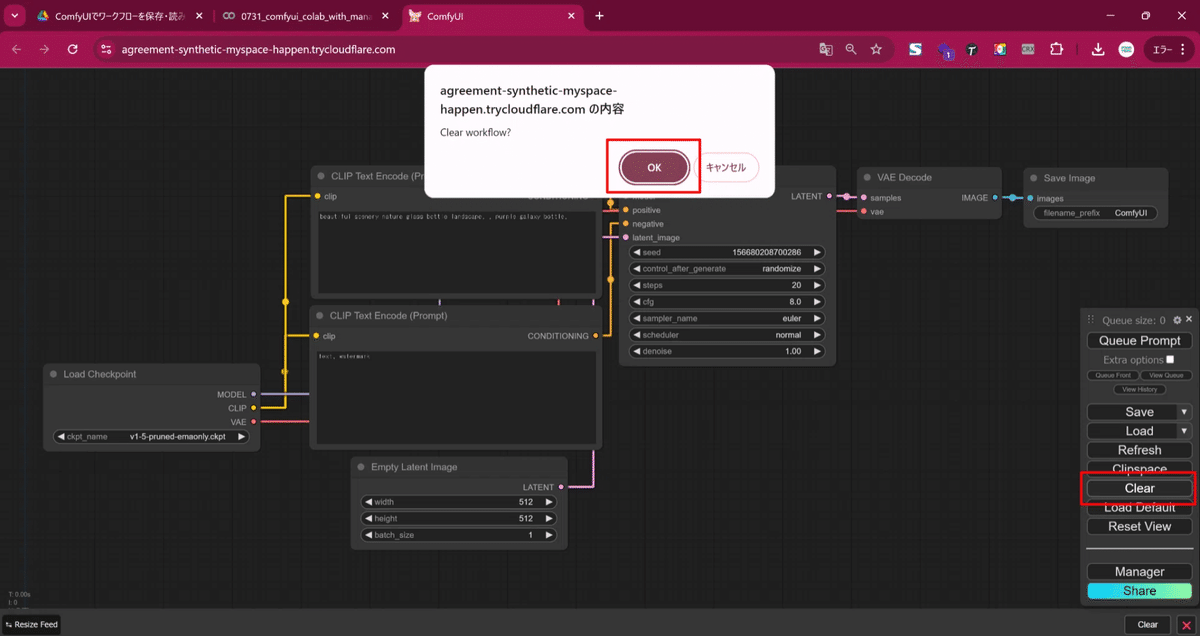Click View History button
The image size is (1200, 636).
tap(1140, 389)
